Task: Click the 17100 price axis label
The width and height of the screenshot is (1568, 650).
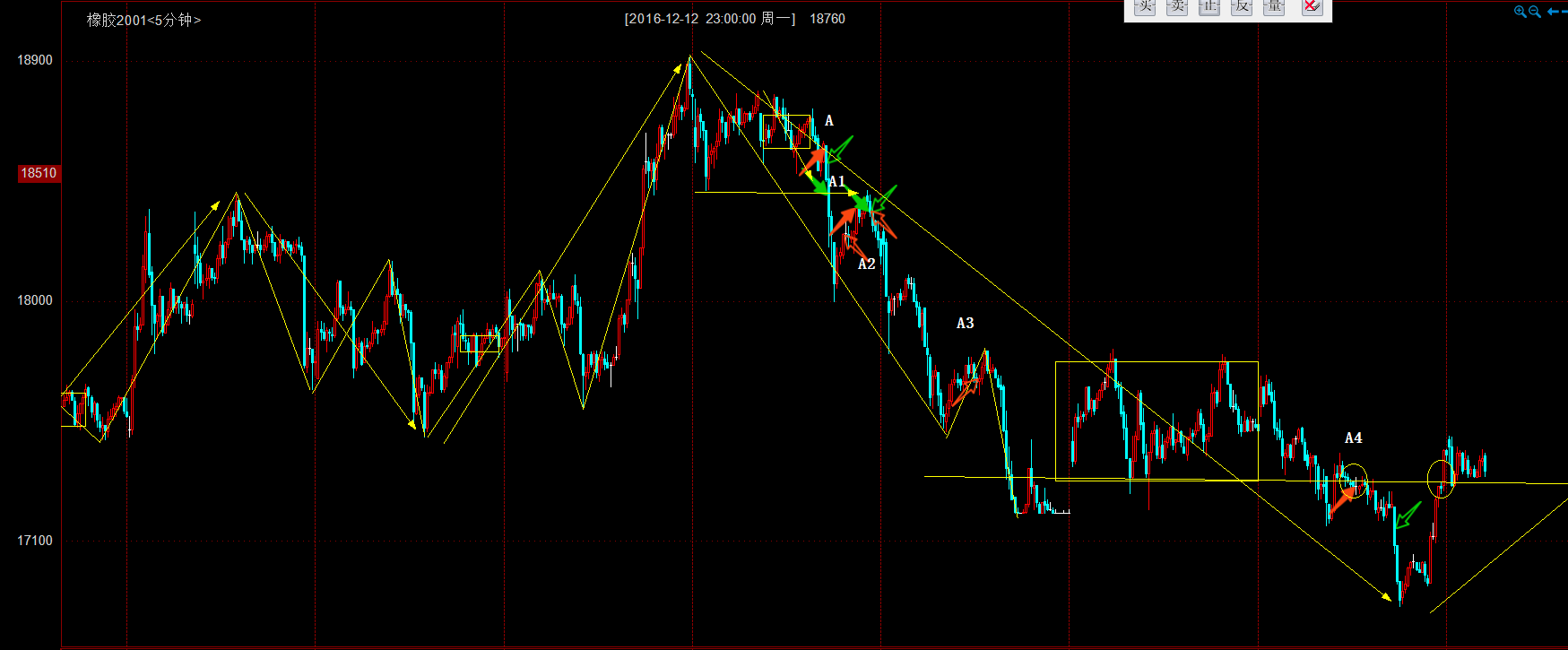Action: click(x=35, y=541)
